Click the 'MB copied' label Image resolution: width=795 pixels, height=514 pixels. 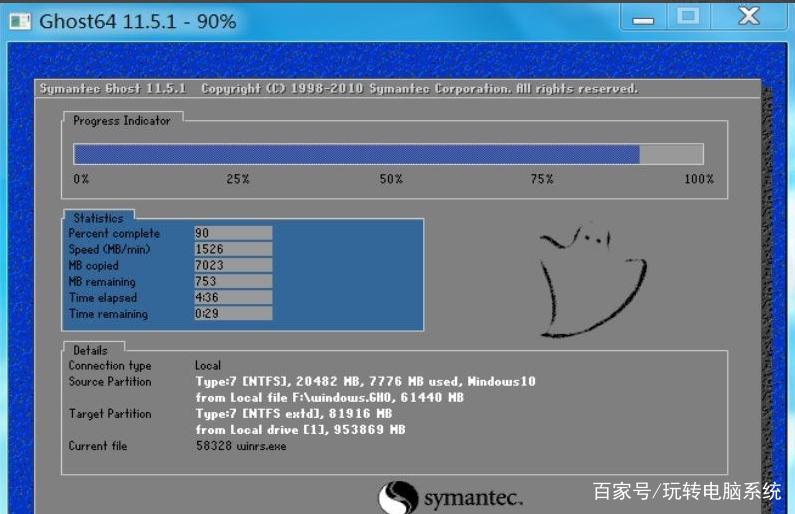coord(93,266)
